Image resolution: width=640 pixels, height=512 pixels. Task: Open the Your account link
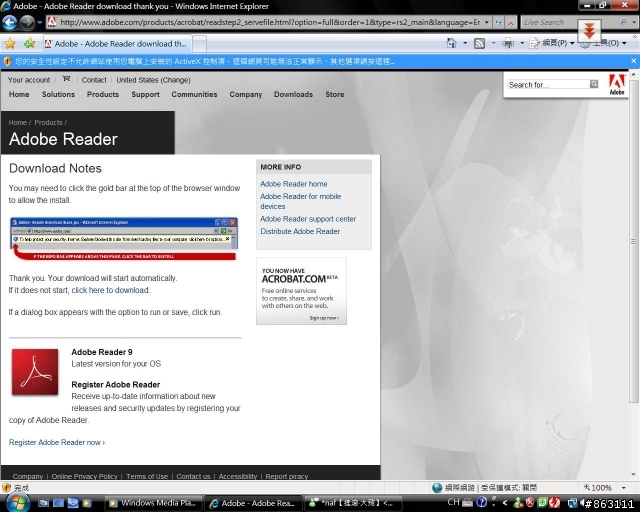pyautogui.click(x=29, y=80)
